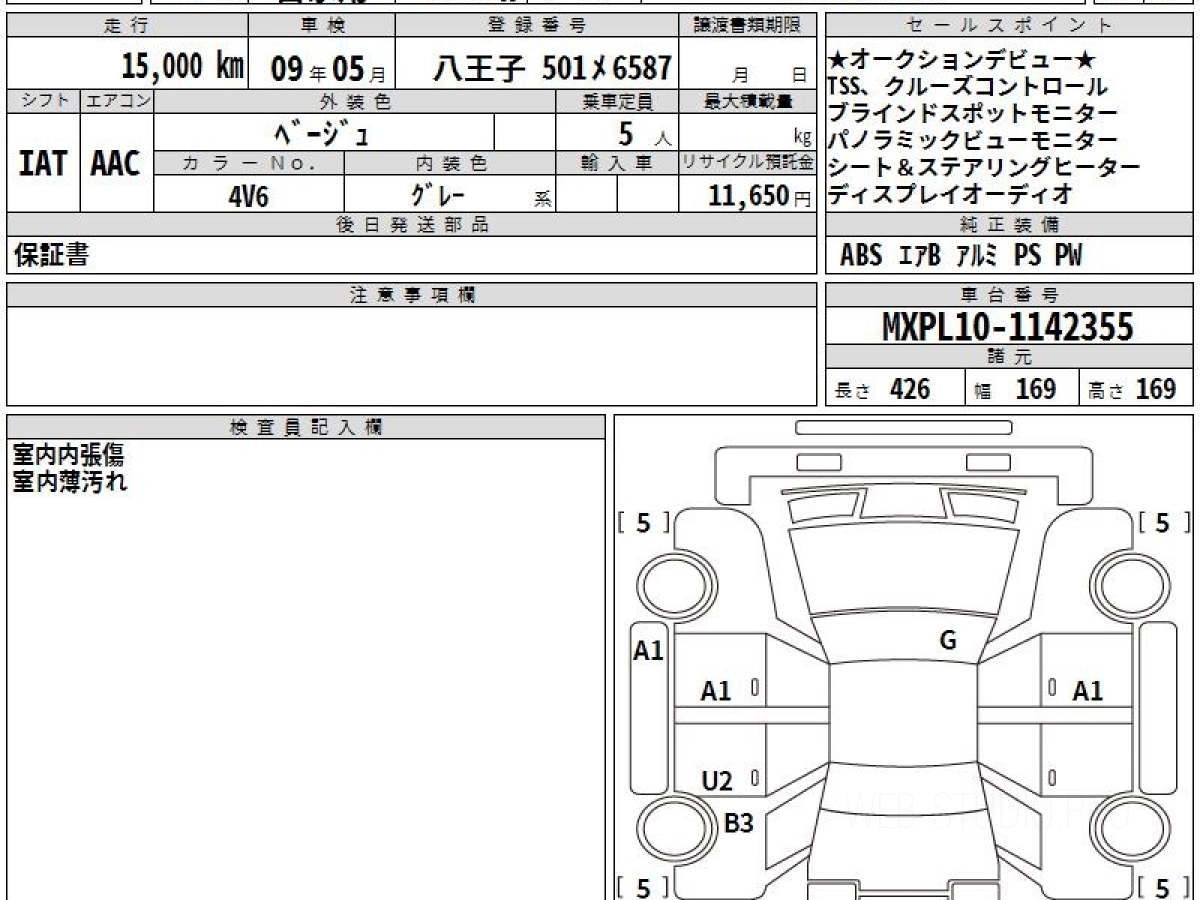Select the 外装色 header
1200x900 pixels.
click(355, 101)
